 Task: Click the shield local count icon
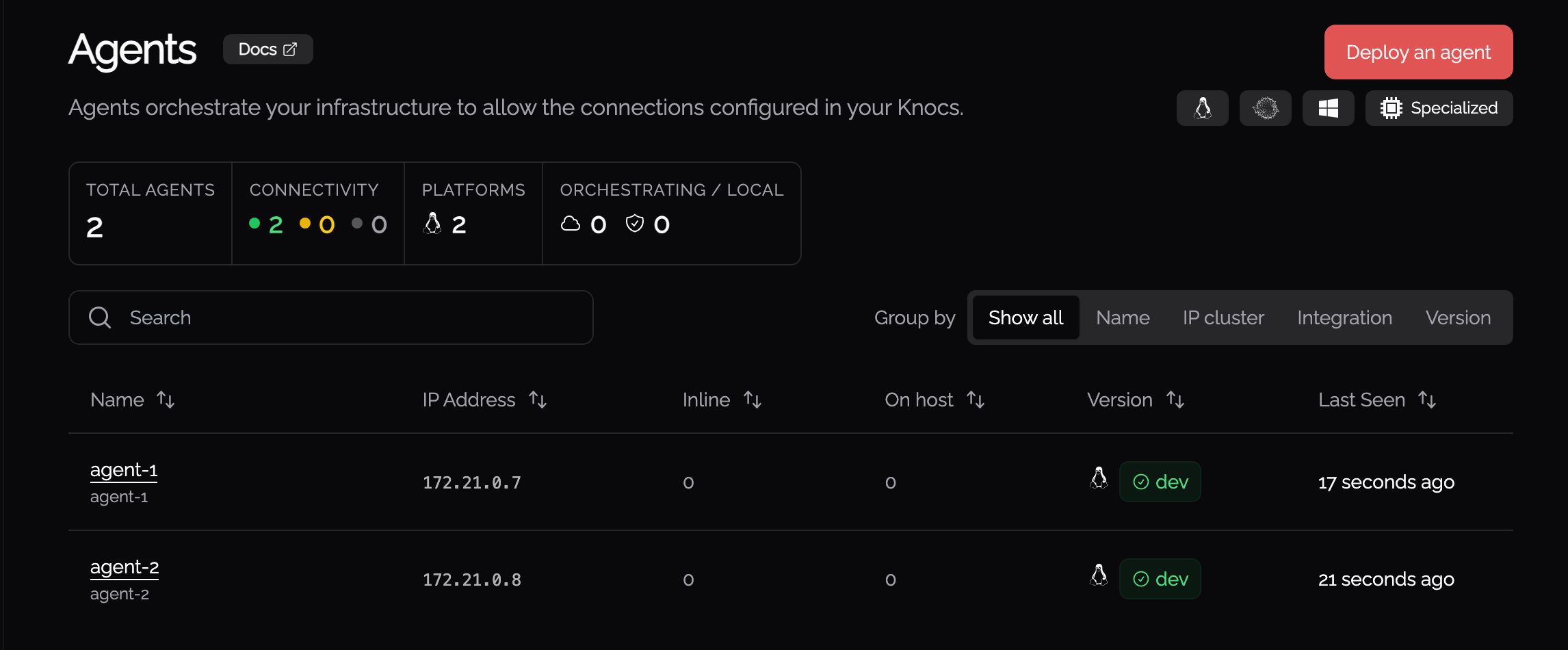tap(635, 223)
